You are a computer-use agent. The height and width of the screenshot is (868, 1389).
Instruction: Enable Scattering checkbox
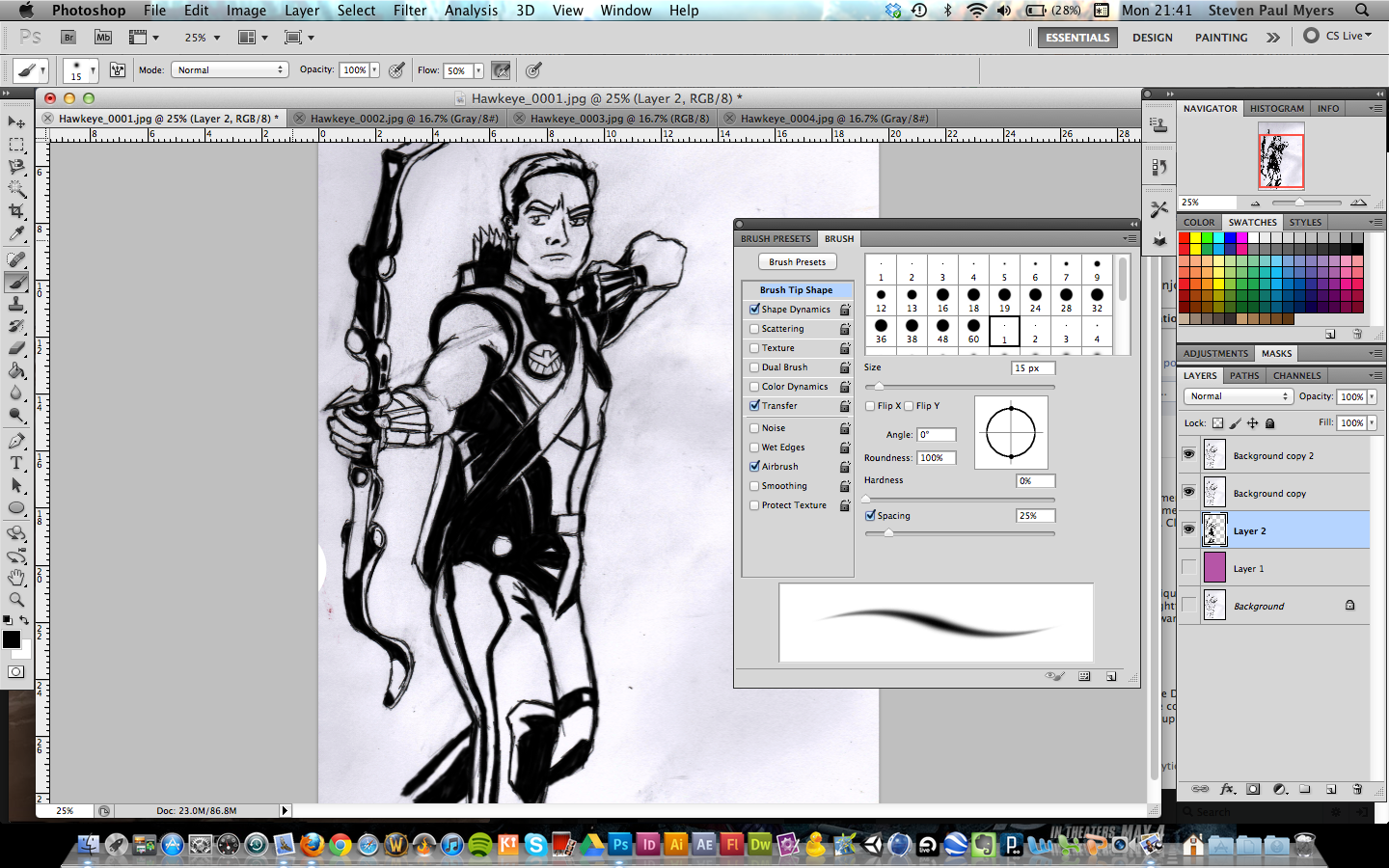coord(754,329)
